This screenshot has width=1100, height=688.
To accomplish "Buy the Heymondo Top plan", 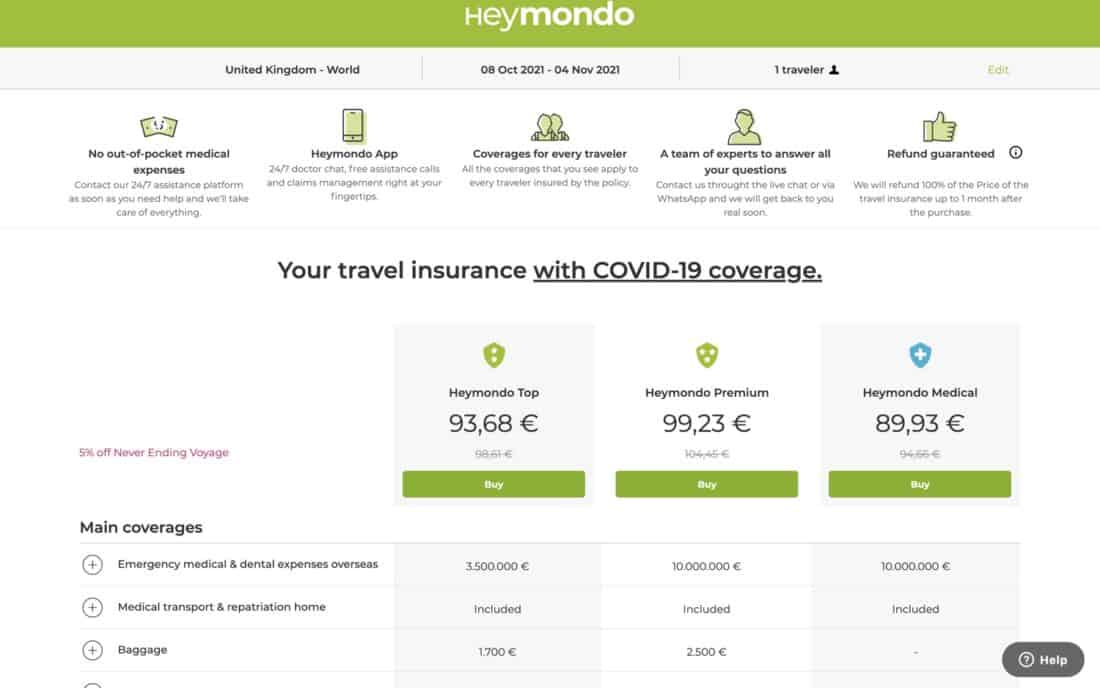I will click(x=494, y=484).
